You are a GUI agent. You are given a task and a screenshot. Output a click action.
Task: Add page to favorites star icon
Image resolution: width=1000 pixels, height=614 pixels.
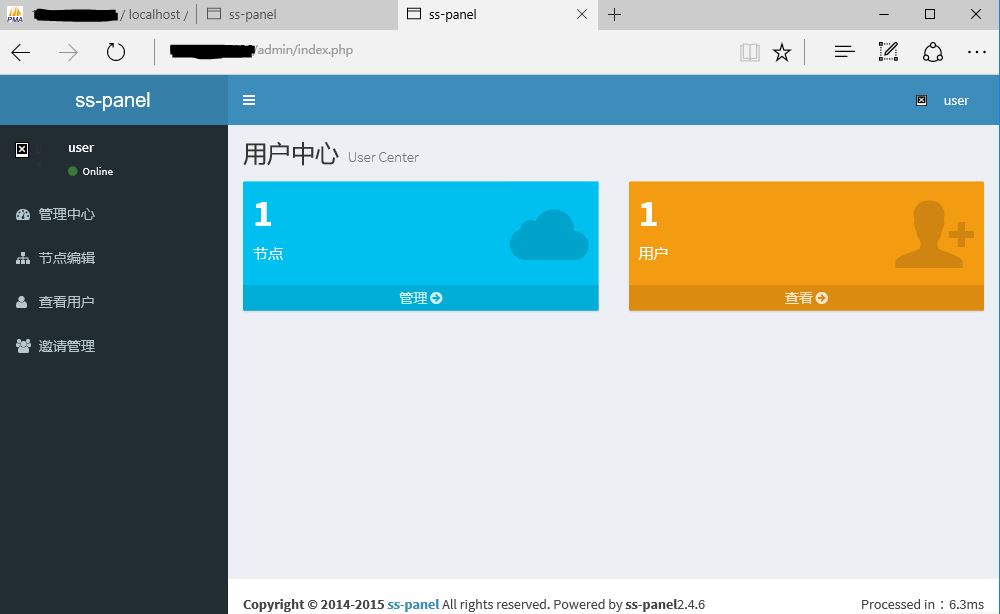click(782, 52)
